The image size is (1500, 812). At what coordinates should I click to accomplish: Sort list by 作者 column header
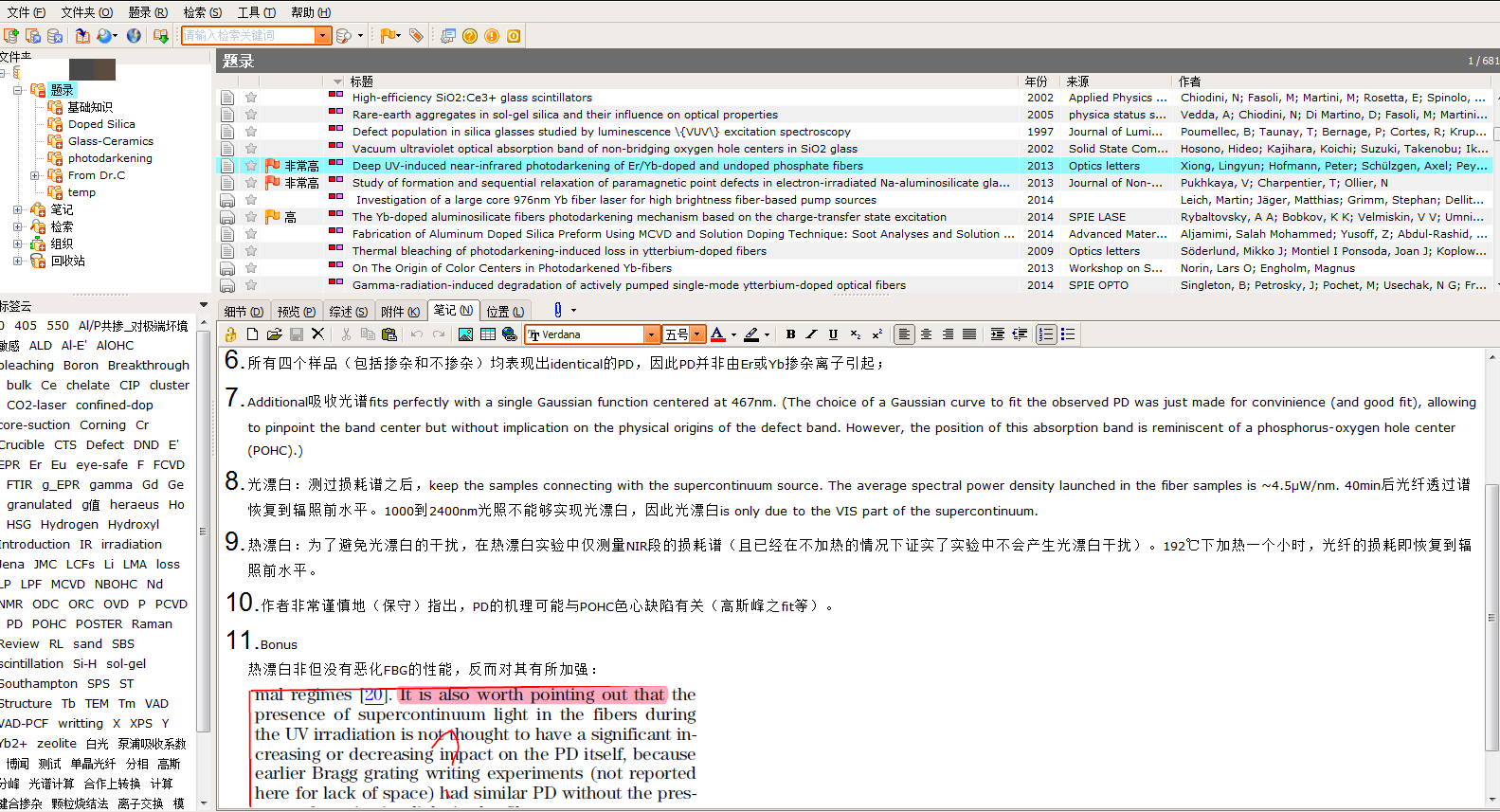tap(1333, 81)
